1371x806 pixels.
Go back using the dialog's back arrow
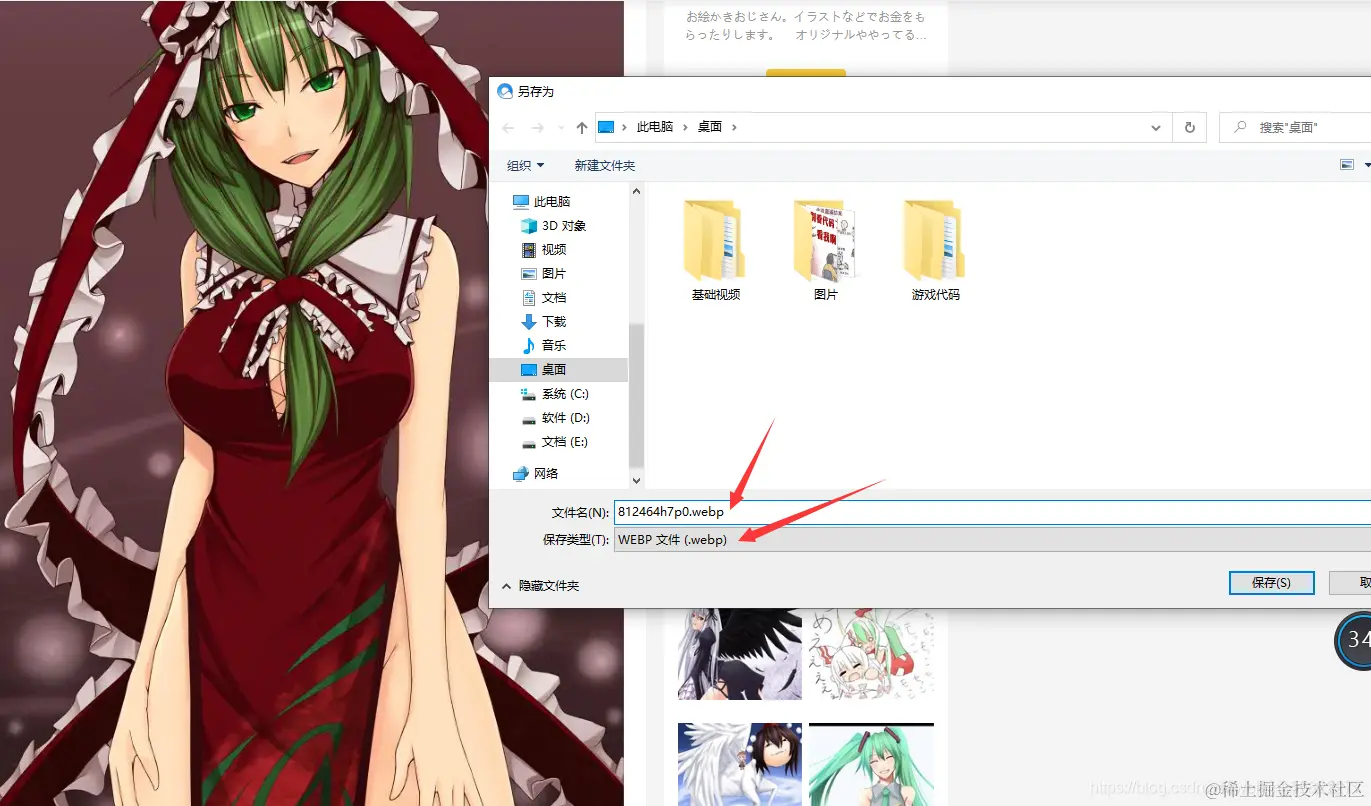click(508, 128)
